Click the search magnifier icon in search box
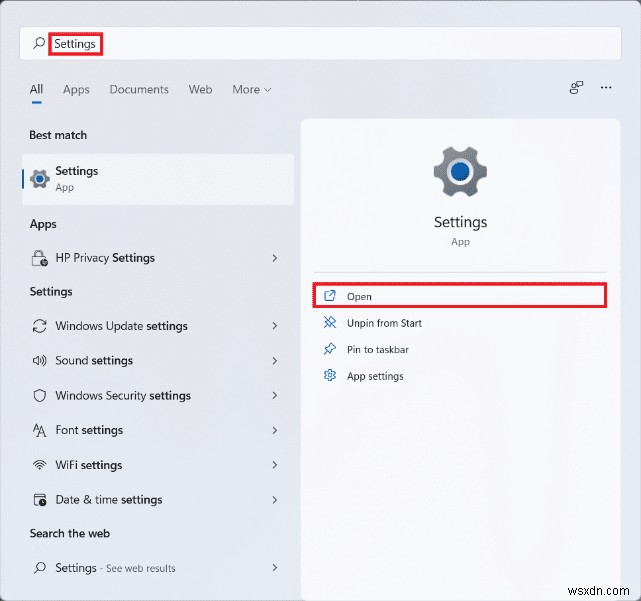This screenshot has height=601, width=641. point(39,43)
